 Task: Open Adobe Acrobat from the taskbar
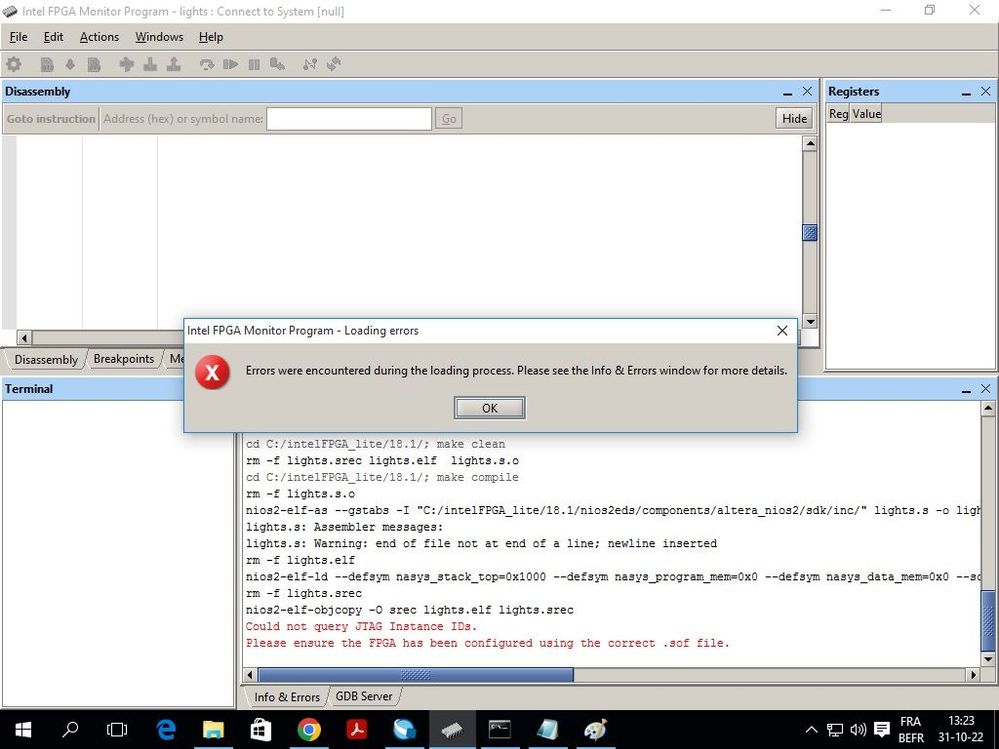click(x=357, y=730)
